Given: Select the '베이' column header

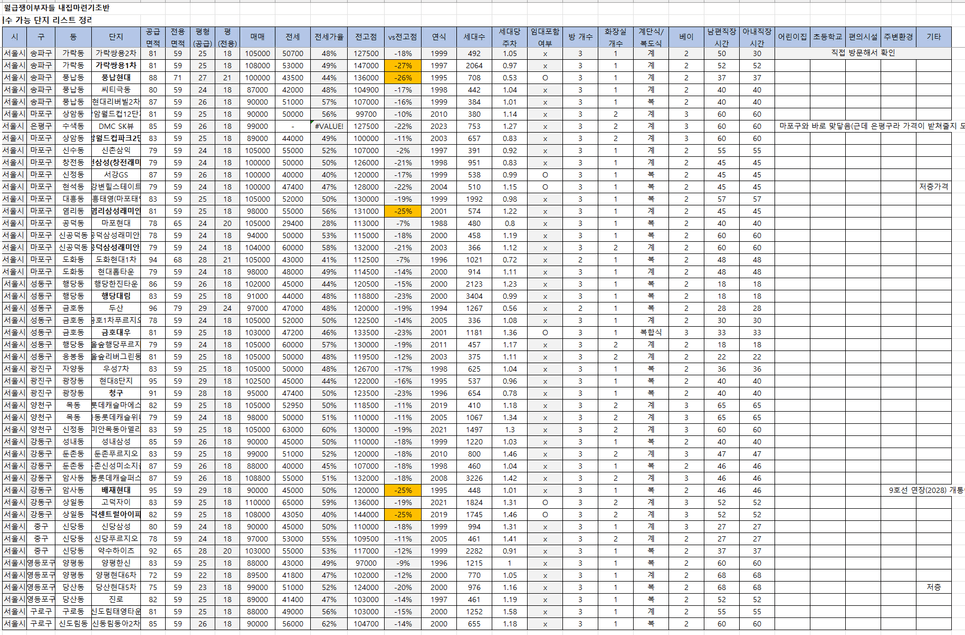Looking at the screenshot, I should pos(686,37).
